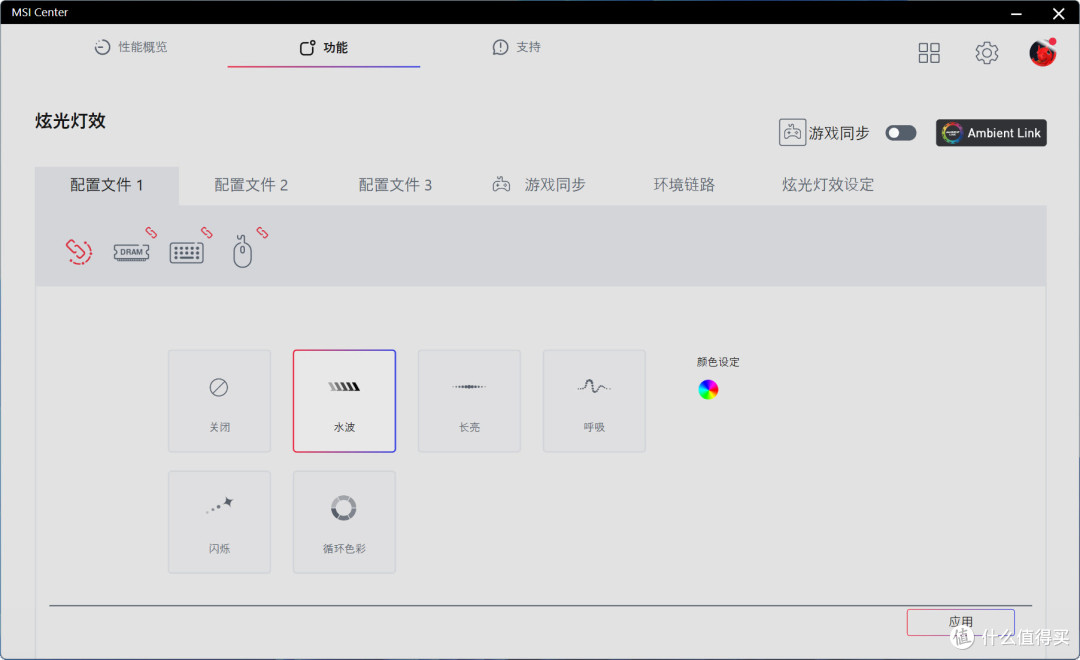Screen dimensions: 1080x660
Task: Open the 性能概览 tab
Action: (131, 47)
